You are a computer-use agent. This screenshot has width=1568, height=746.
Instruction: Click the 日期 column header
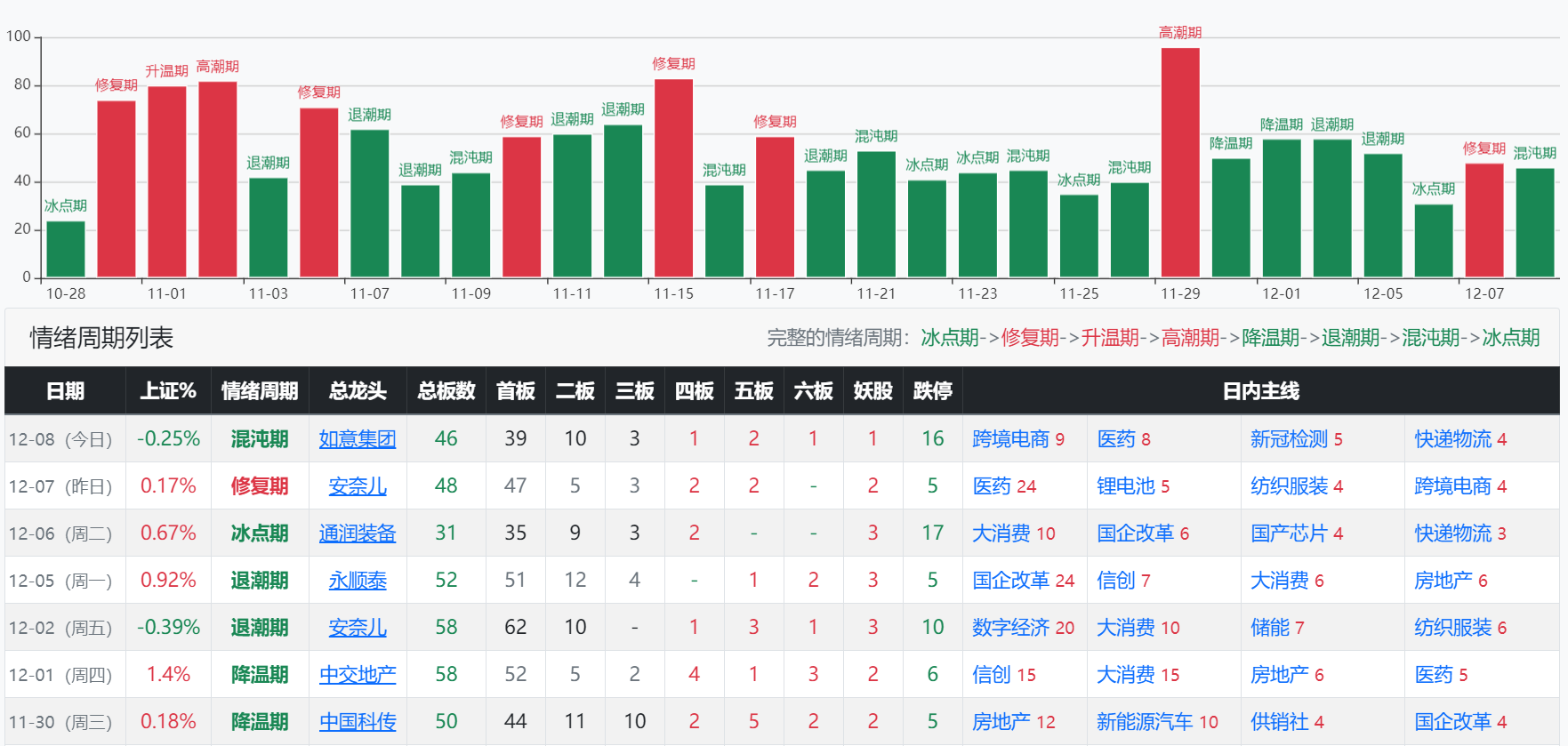(x=65, y=391)
